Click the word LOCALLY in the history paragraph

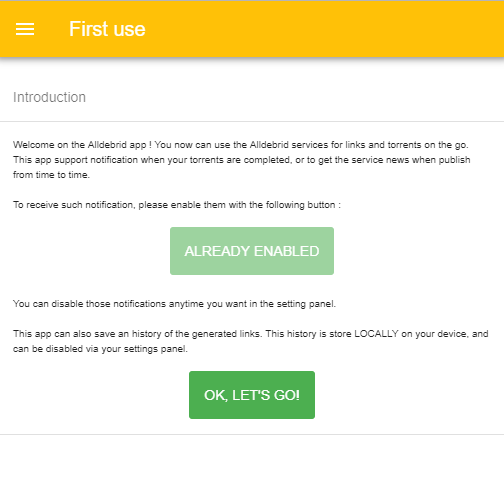[376, 334]
